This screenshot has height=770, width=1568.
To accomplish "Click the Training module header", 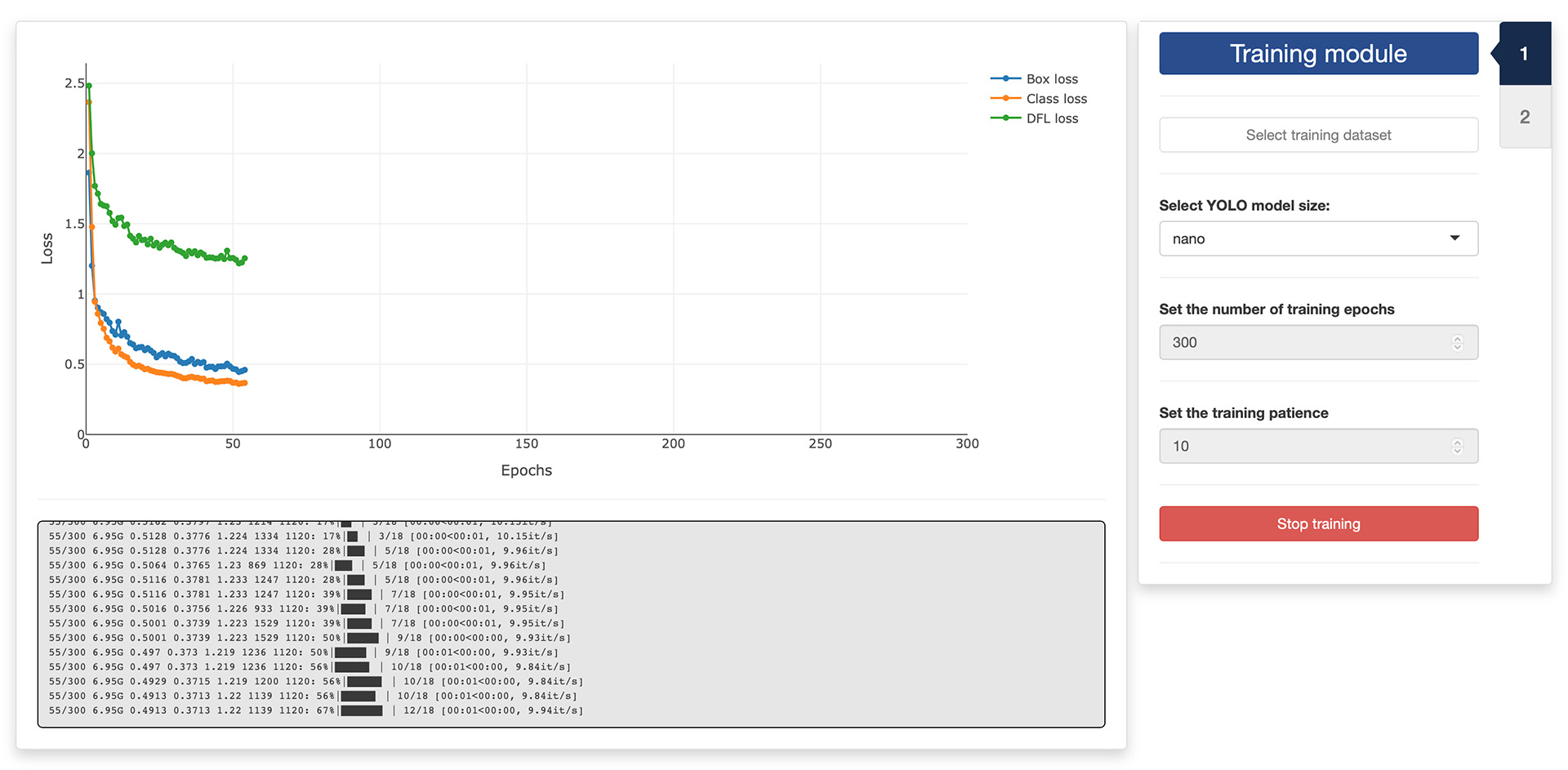I will (x=1318, y=54).
